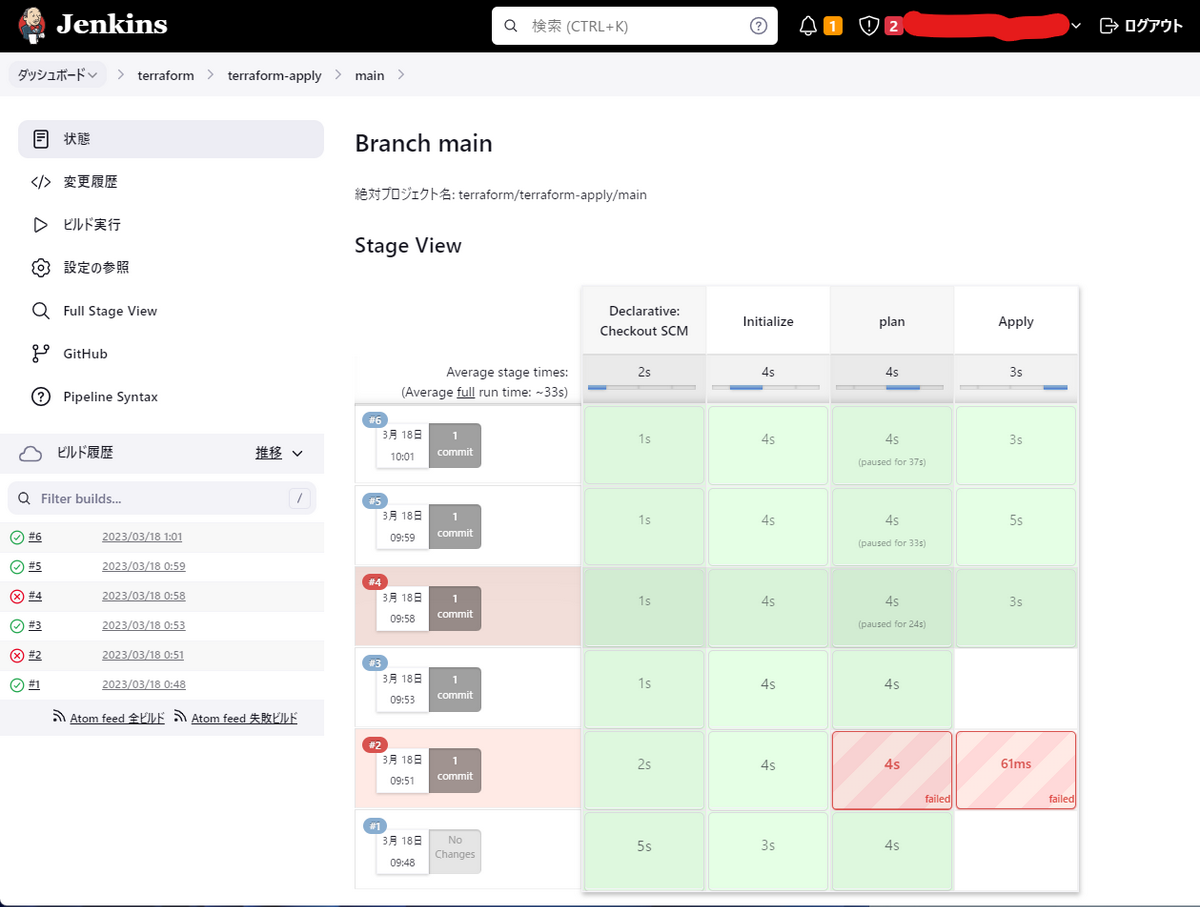The image size is (1200, 907).
Task: Open the 変更履歴 sidebar item
Action: click(x=171, y=182)
